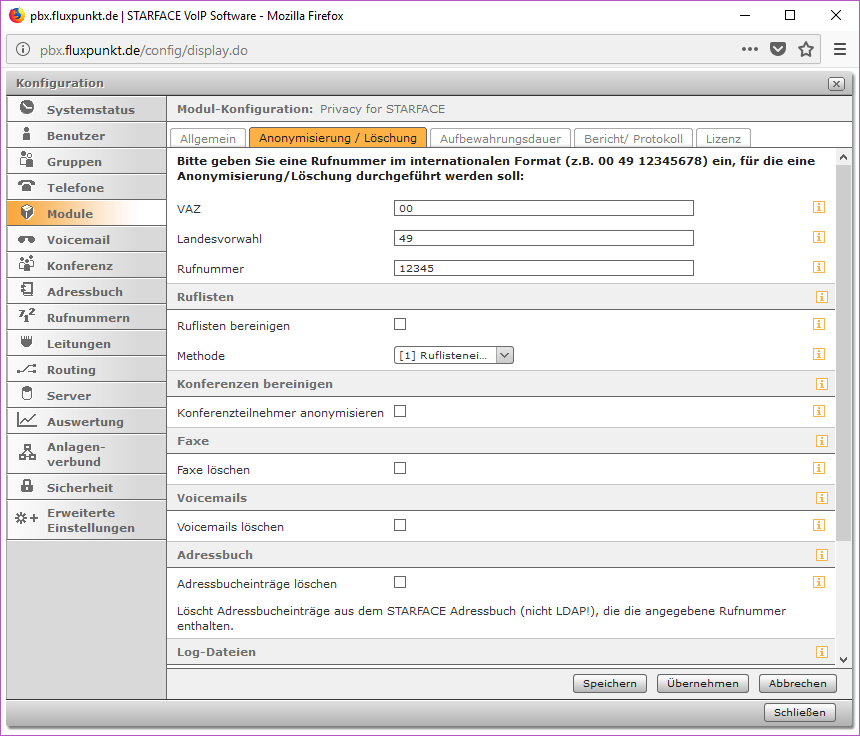Show info for Faxe section header
Image resolution: width=860 pixels, height=736 pixels.
822,441
